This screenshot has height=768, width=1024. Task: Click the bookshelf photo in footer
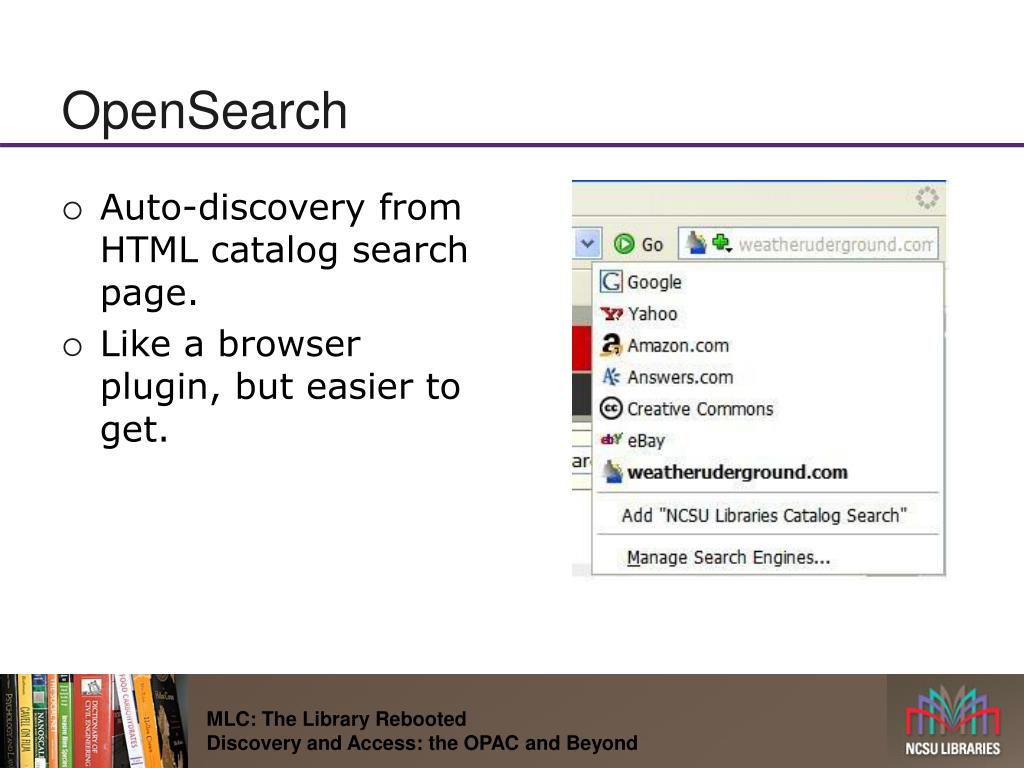tap(93, 721)
